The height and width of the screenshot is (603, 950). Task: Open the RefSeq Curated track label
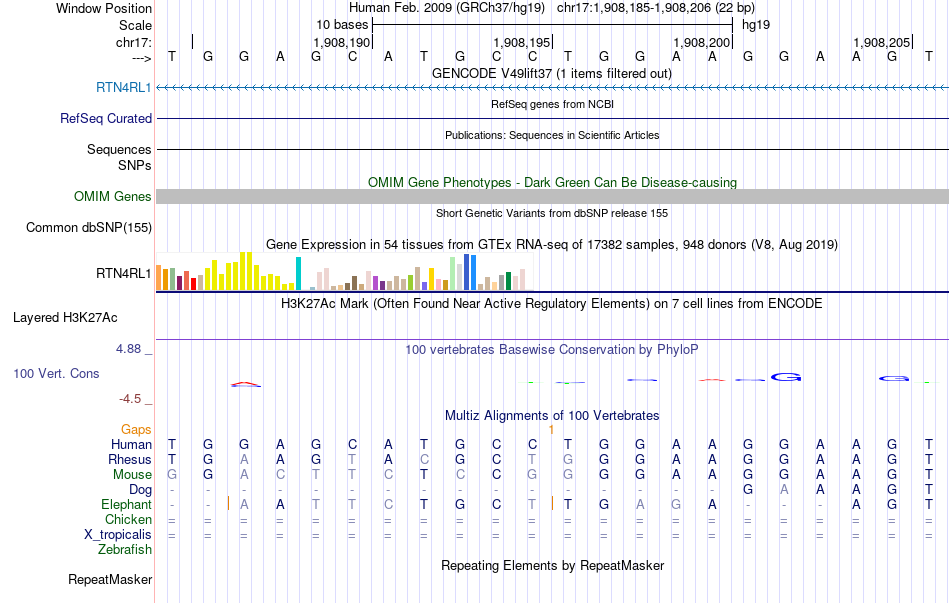(x=106, y=118)
